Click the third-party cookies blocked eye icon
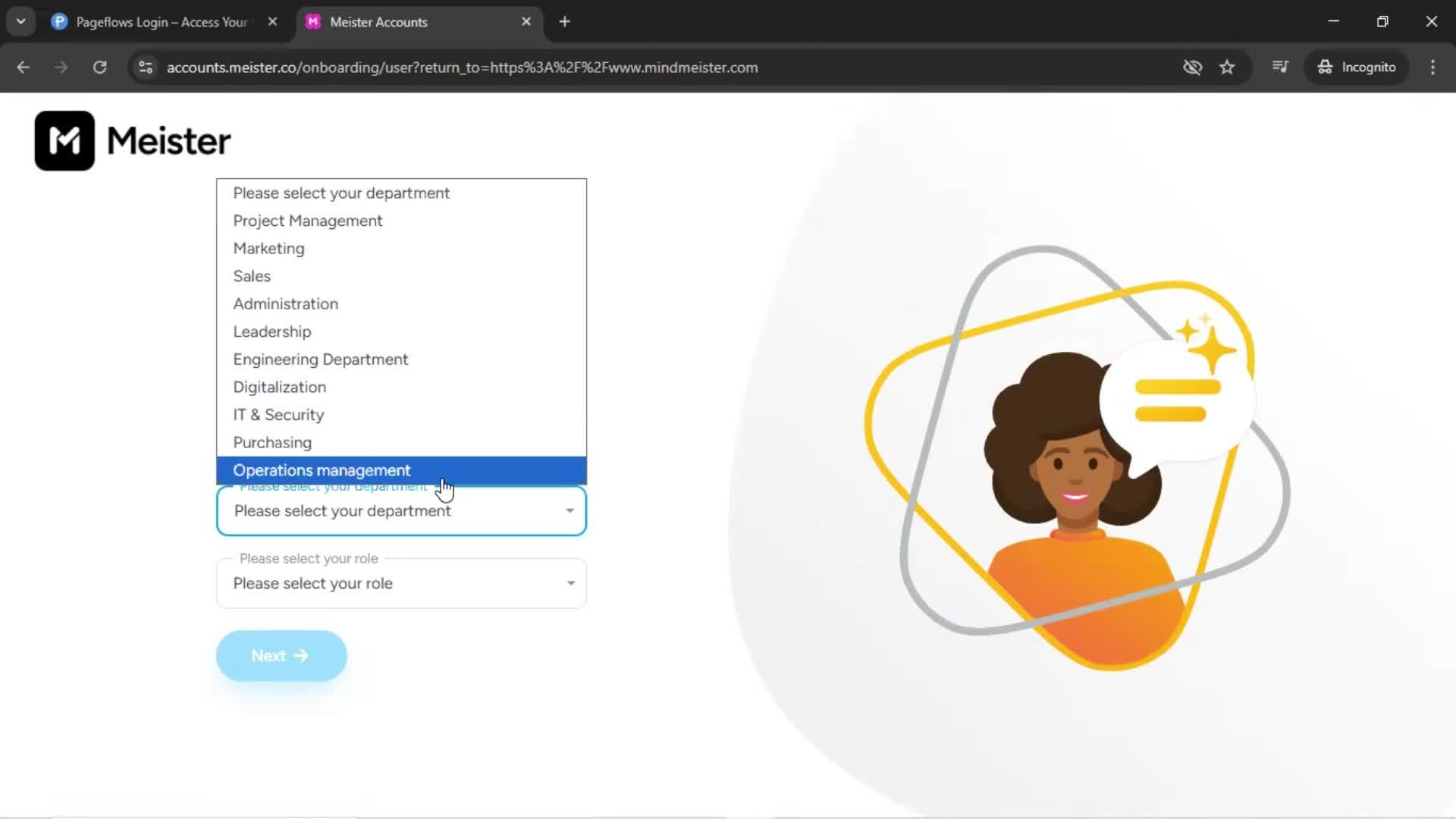1456x819 pixels. [x=1192, y=67]
